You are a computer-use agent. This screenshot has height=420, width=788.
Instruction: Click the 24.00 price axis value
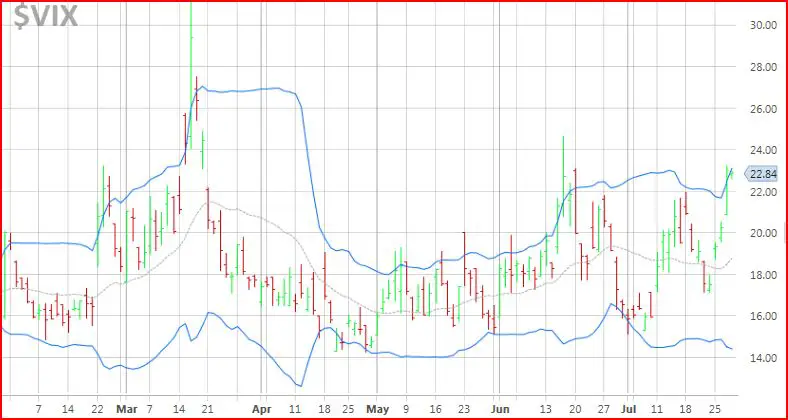[x=763, y=150]
